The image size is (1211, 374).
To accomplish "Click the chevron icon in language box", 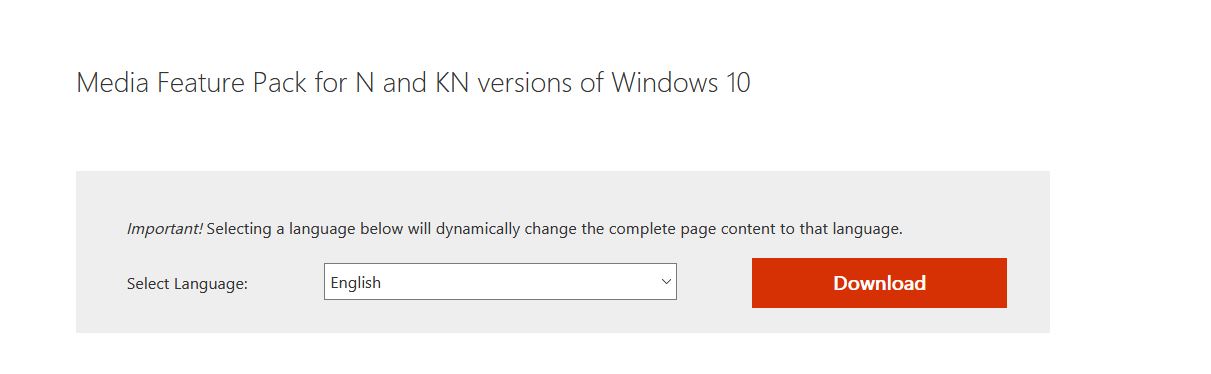I will (x=666, y=282).
